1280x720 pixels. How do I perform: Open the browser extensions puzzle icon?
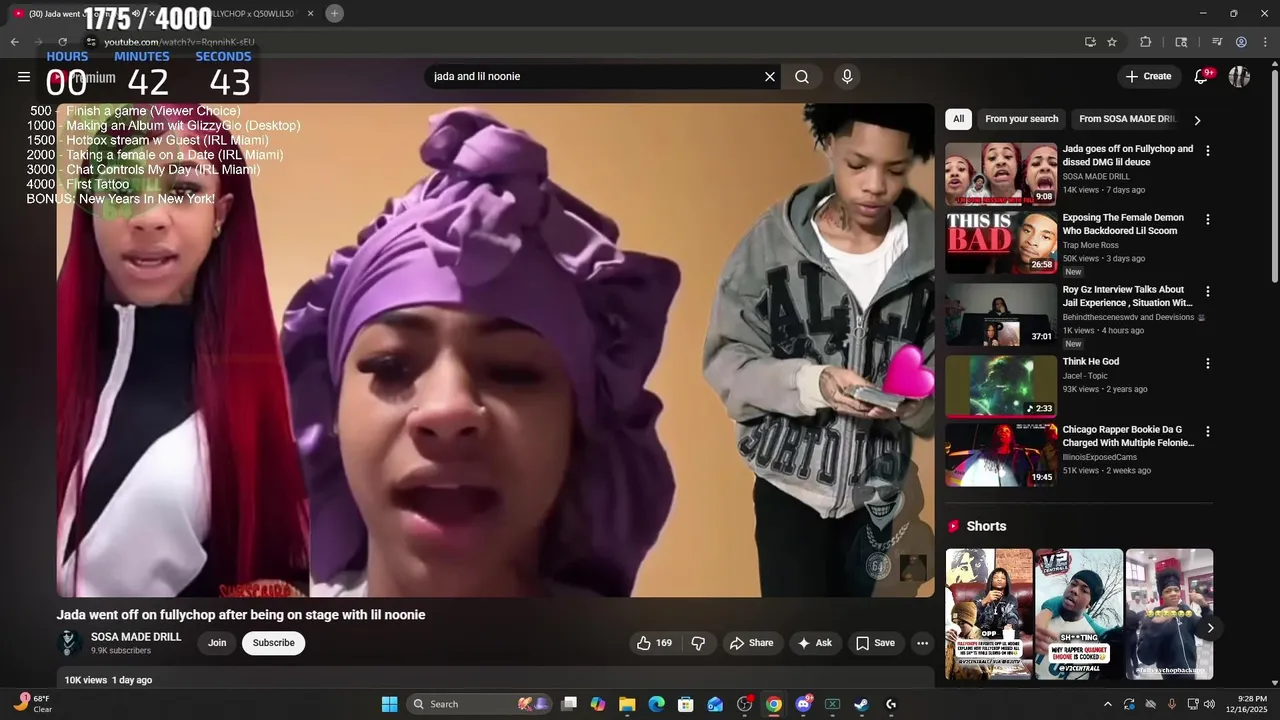(1146, 42)
